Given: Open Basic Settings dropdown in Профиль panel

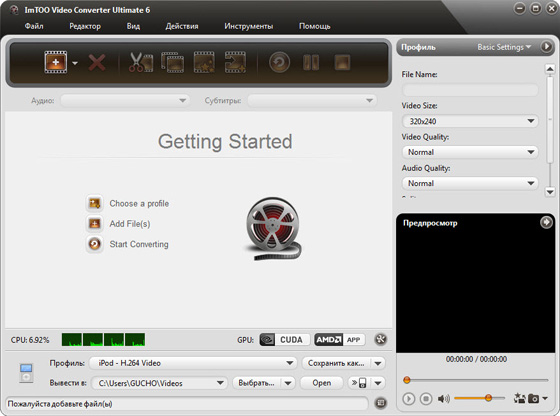Looking at the screenshot, I should click(x=504, y=47).
